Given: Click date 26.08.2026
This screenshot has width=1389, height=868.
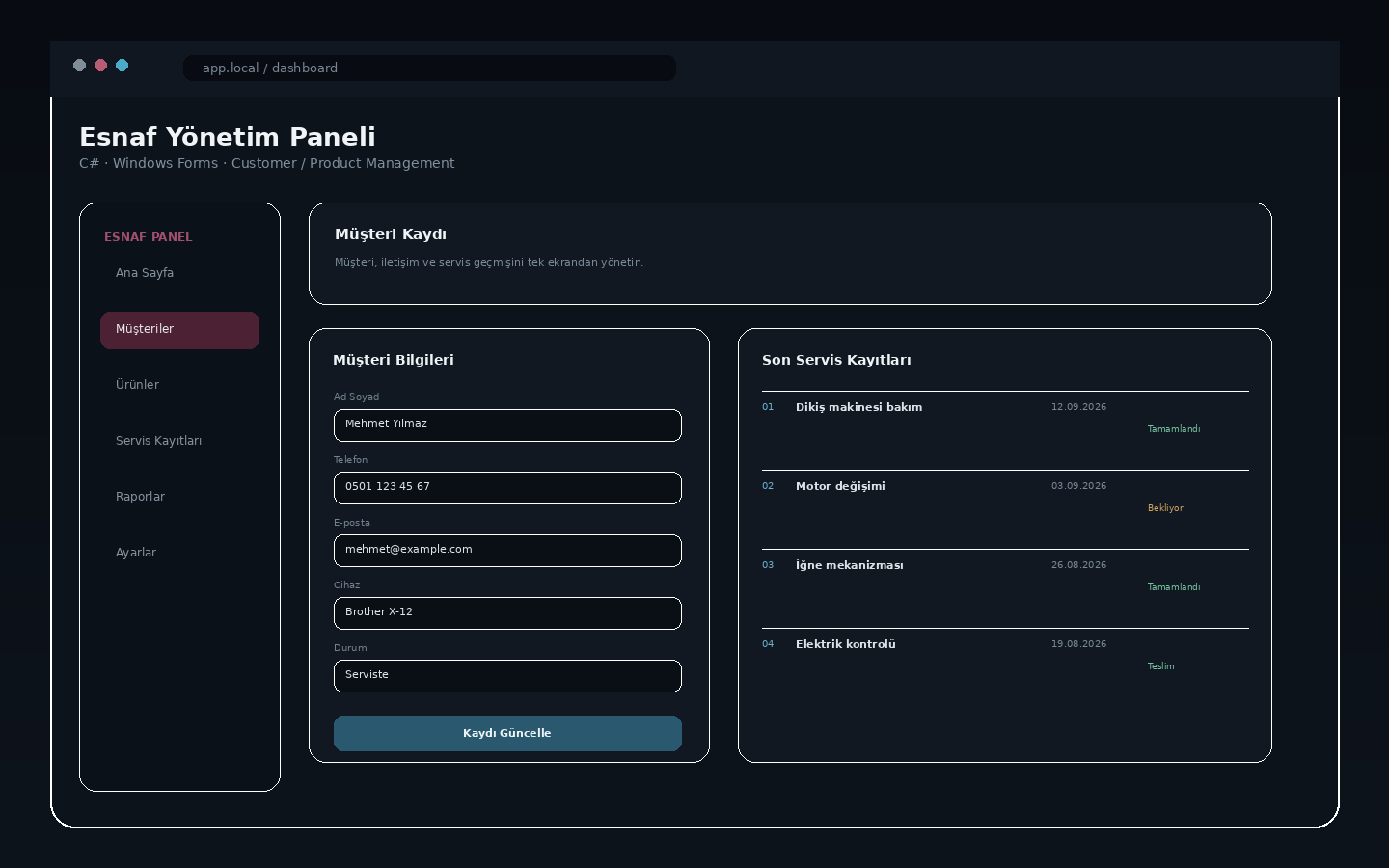Looking at the screenshot, I should coord(1078,565).
